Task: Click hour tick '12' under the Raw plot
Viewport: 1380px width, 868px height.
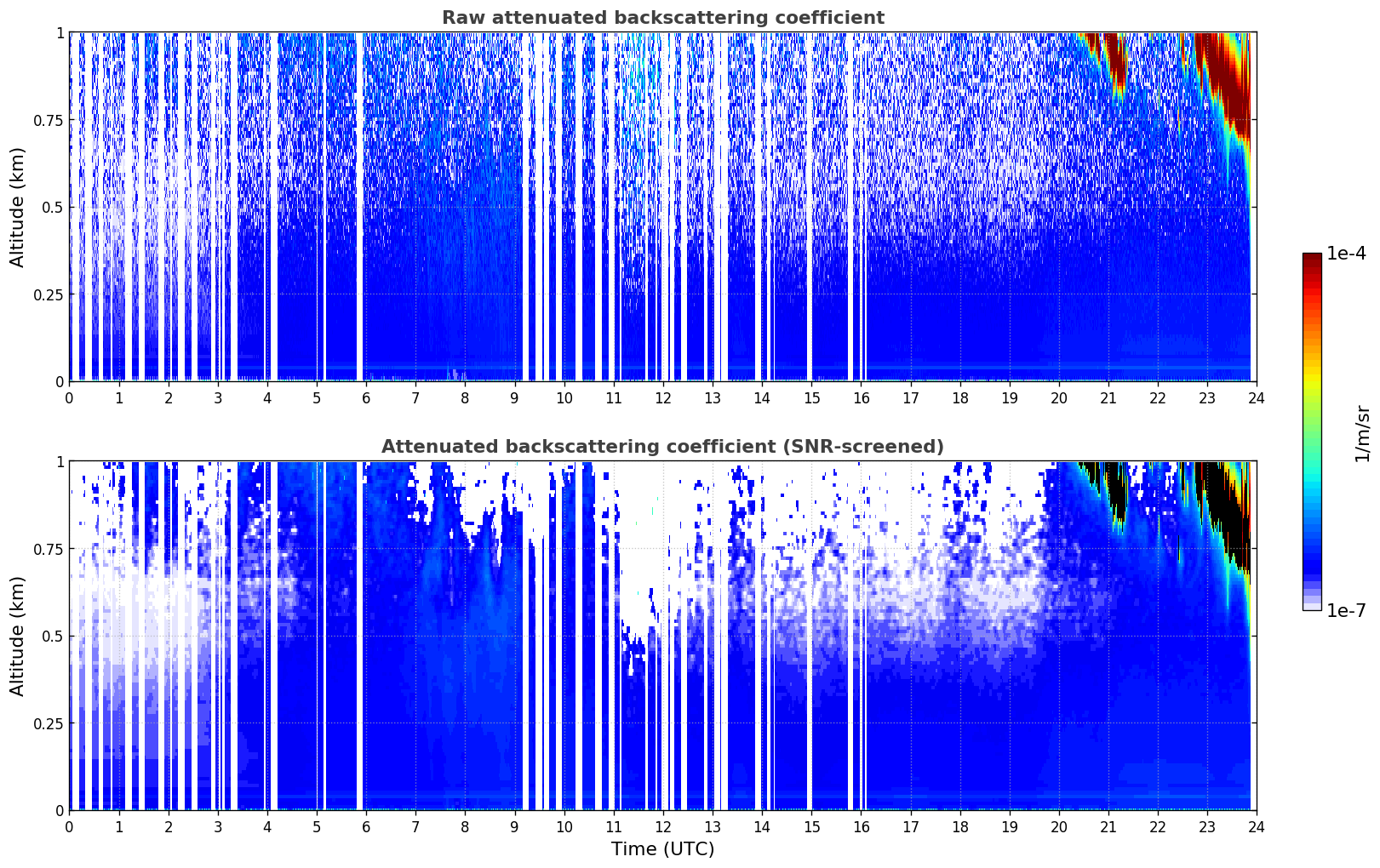Action: pos(662,397)
